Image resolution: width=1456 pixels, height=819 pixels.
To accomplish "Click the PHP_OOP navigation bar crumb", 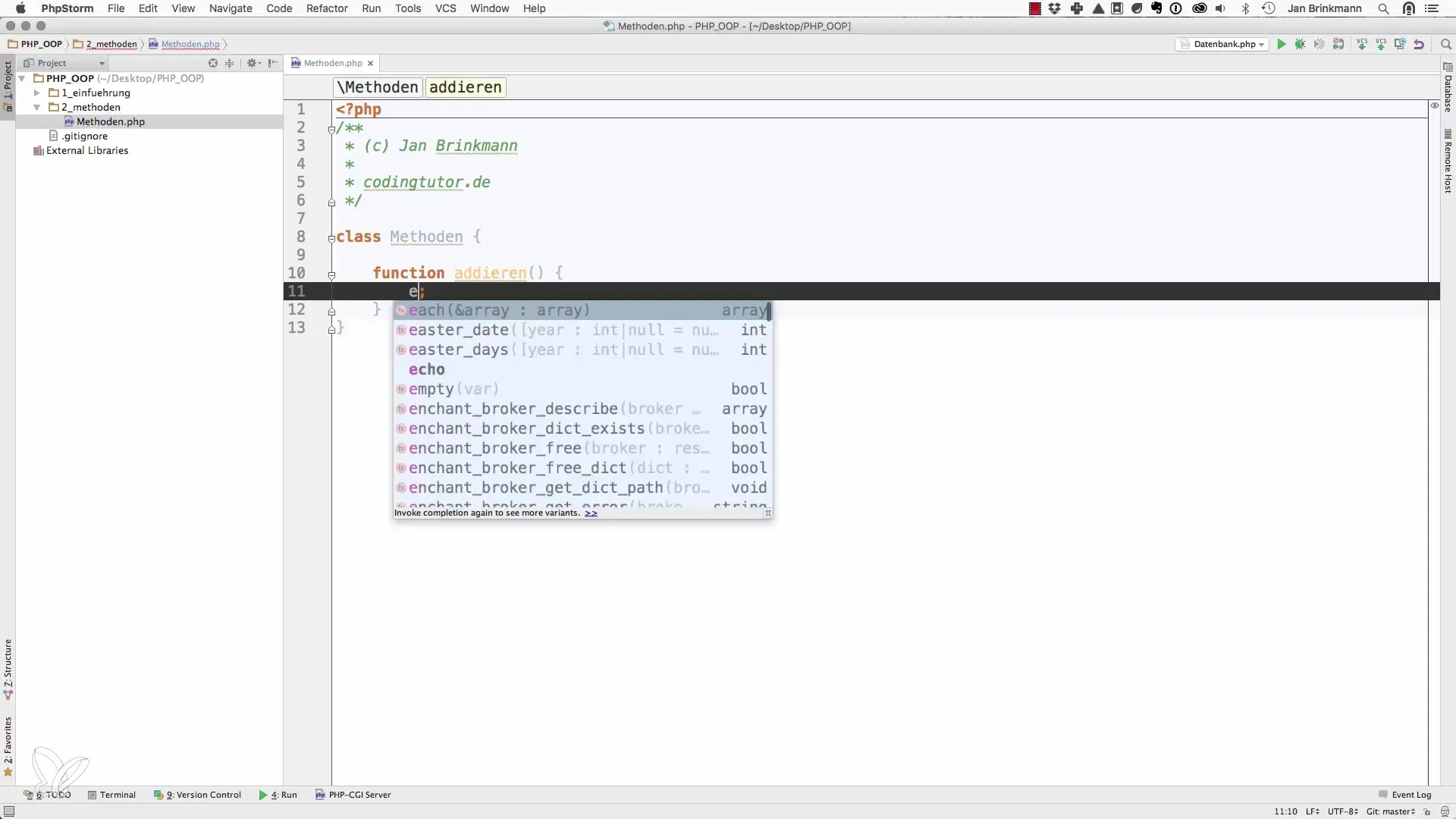I will tap(36, 44).
